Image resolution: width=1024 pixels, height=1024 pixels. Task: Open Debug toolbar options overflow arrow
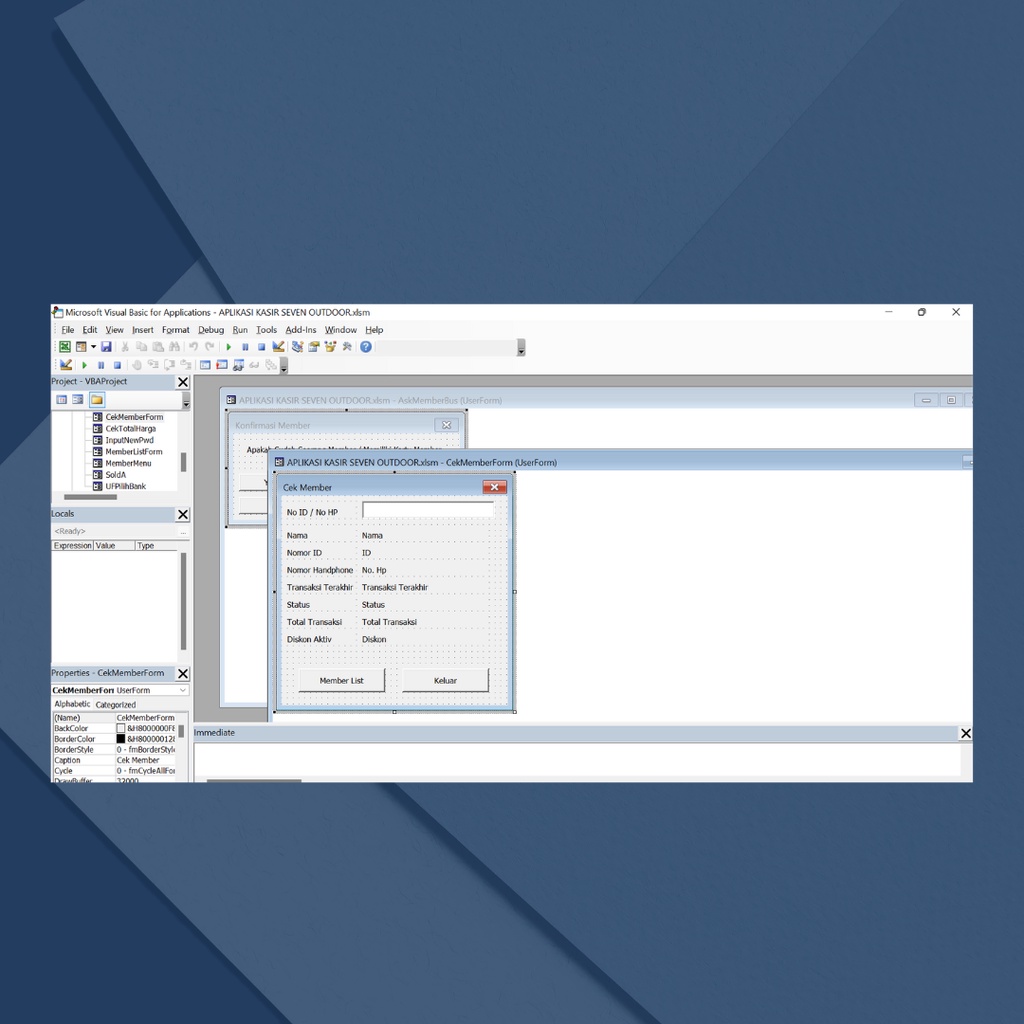pos(284,366)
